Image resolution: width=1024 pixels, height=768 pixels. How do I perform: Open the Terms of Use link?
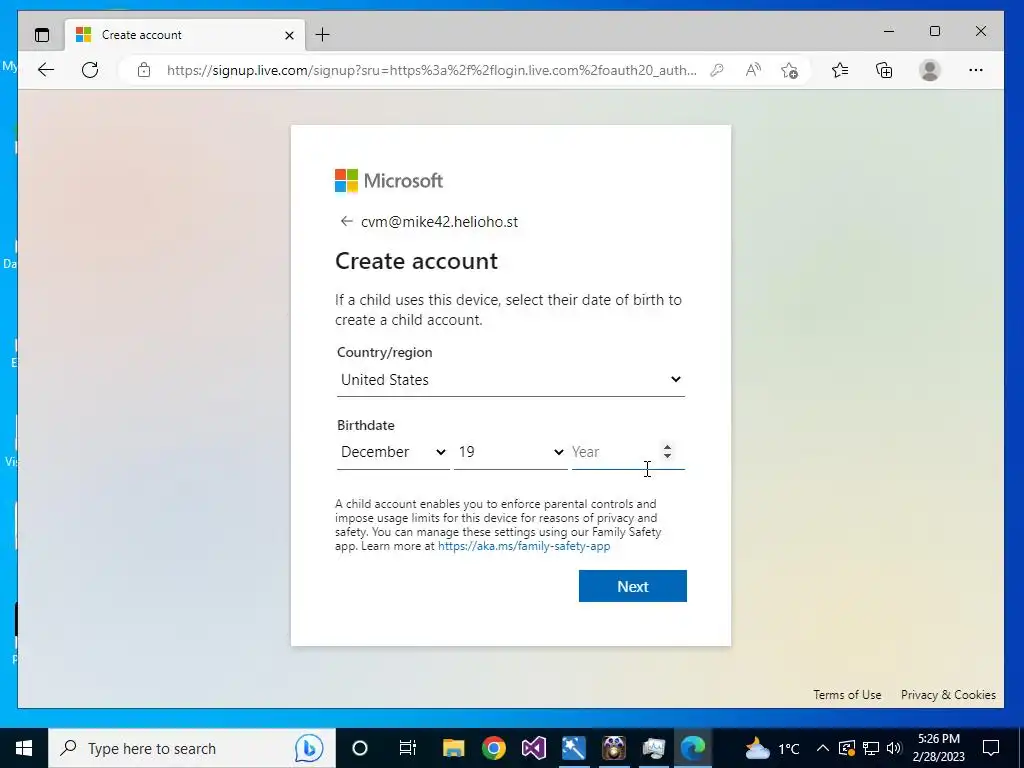pos(847,695)
